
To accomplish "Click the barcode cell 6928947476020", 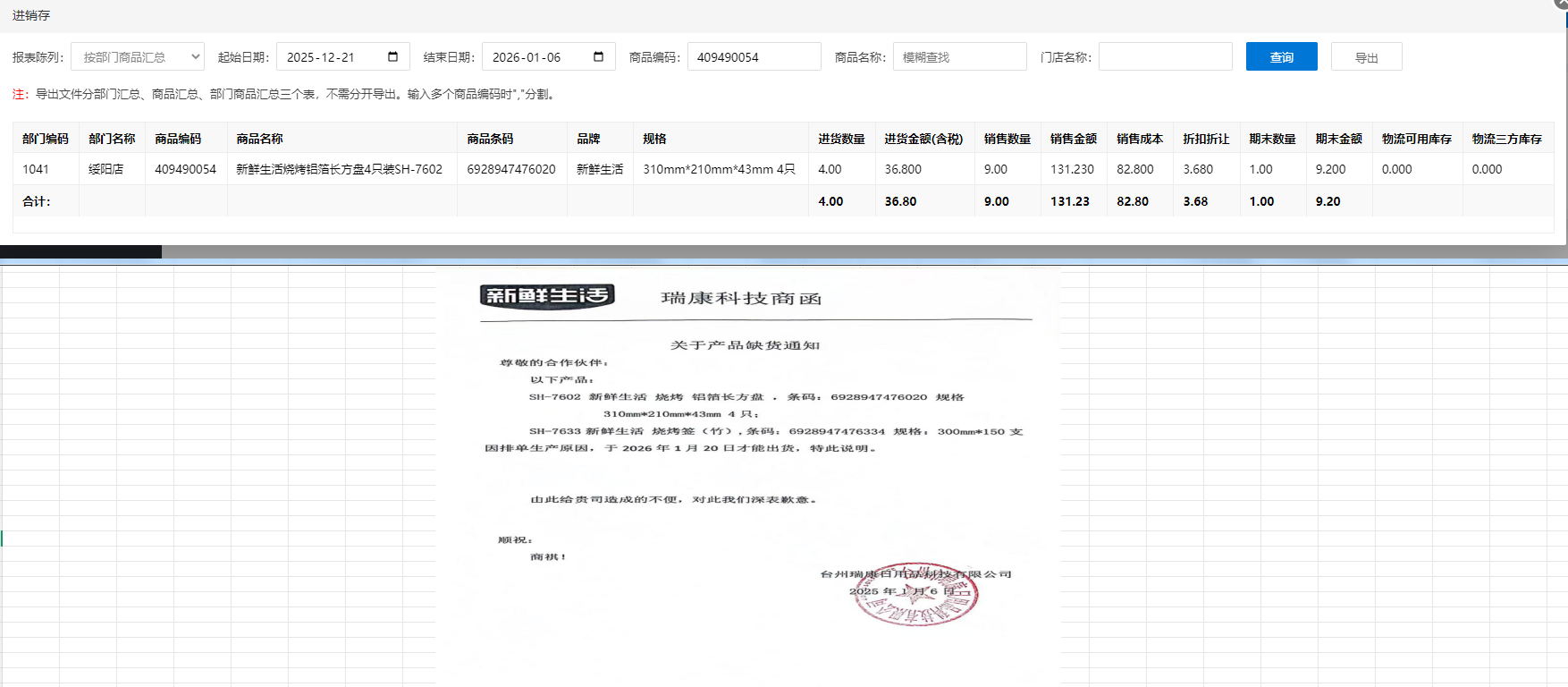I will pyautogui.click(x=511, y=169).
